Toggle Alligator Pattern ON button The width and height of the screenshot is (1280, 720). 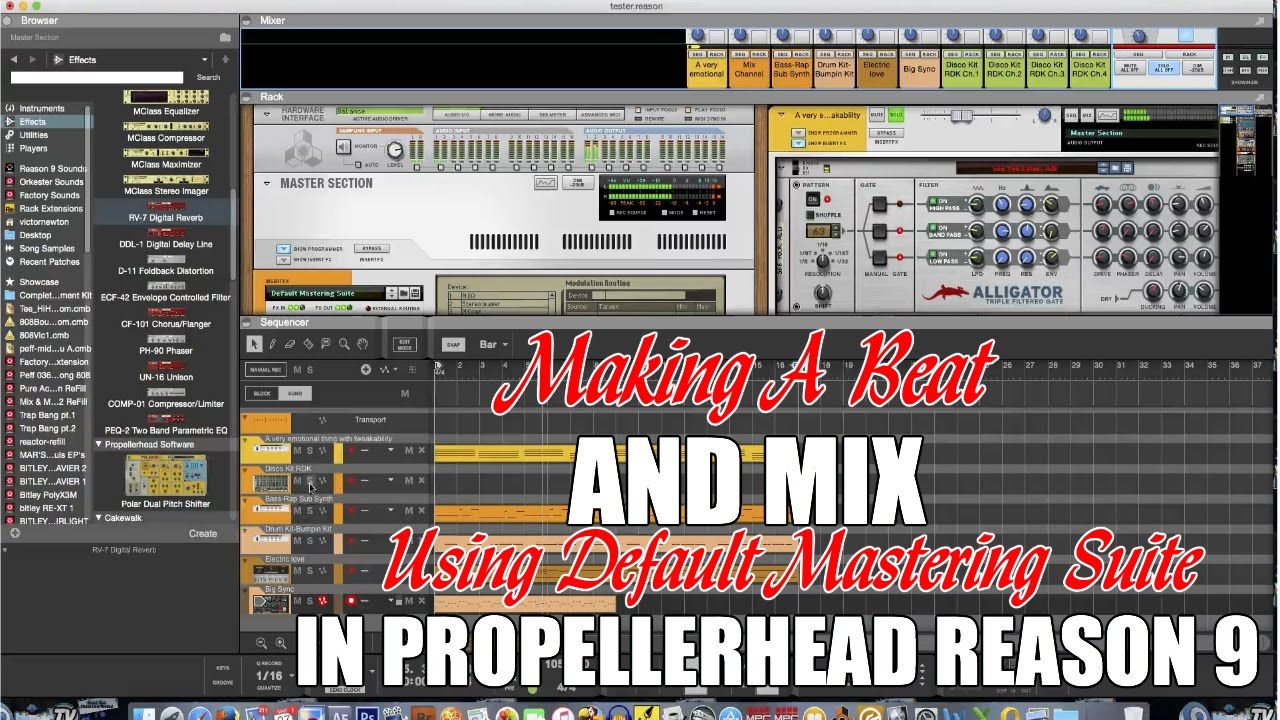[812, 199]
